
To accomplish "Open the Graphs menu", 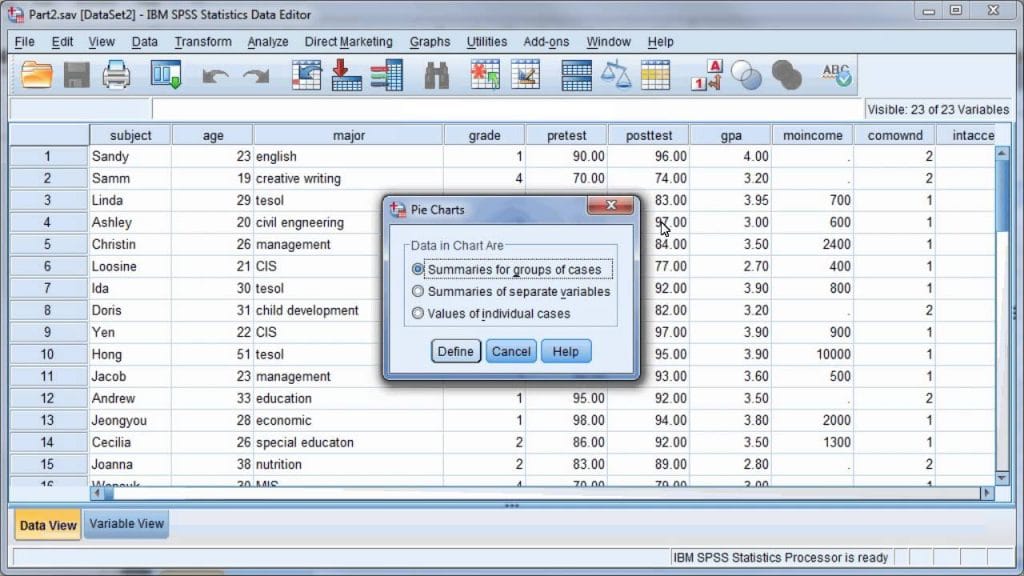I will point(429,41).
